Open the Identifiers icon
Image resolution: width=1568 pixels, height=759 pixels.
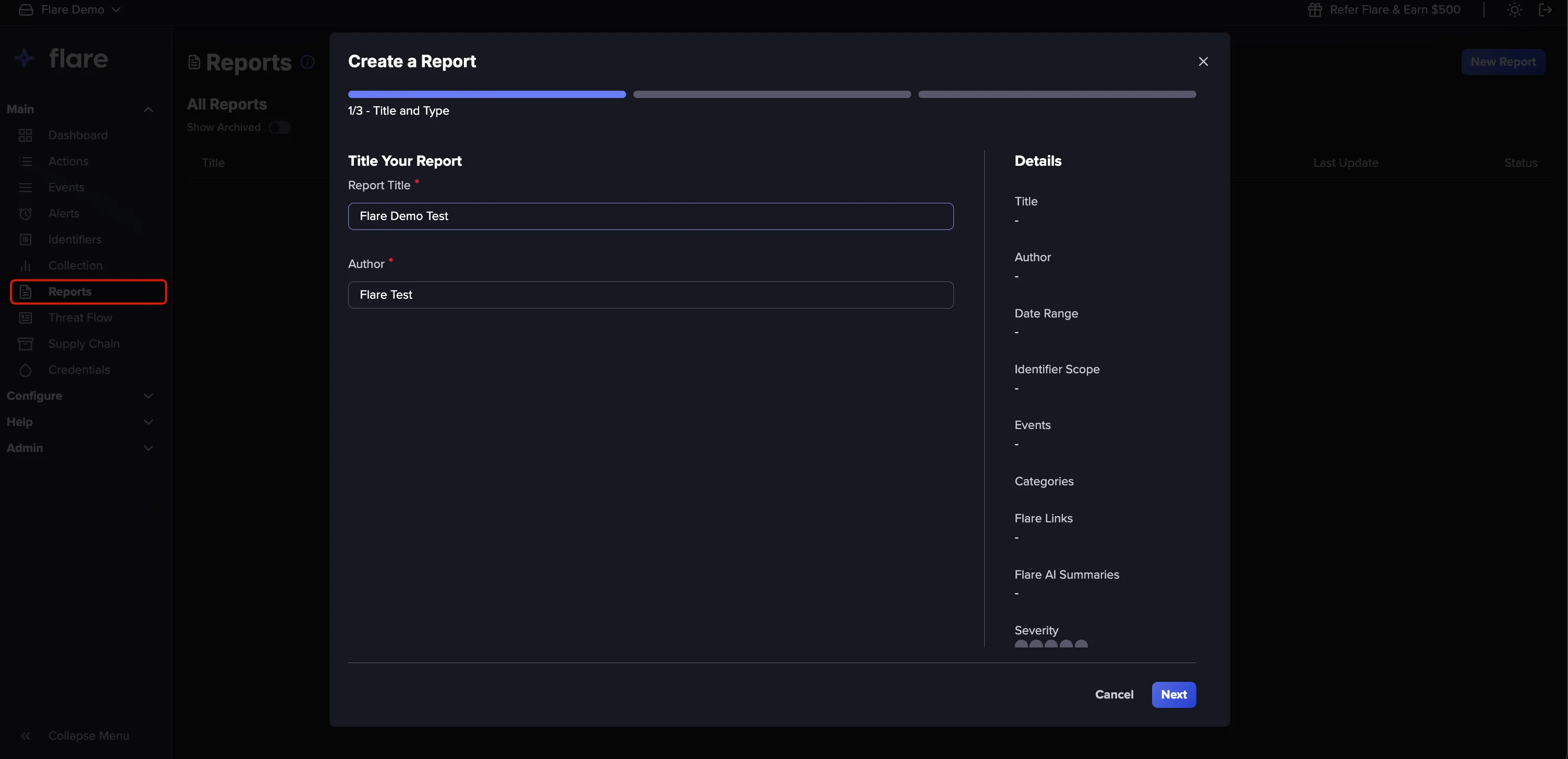(26, 239)
